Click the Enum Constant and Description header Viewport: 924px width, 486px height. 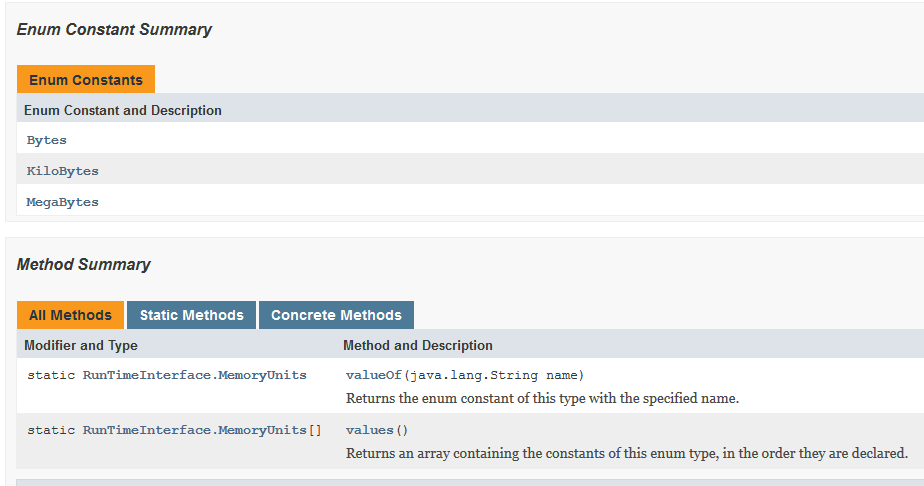tap(123, 110)
